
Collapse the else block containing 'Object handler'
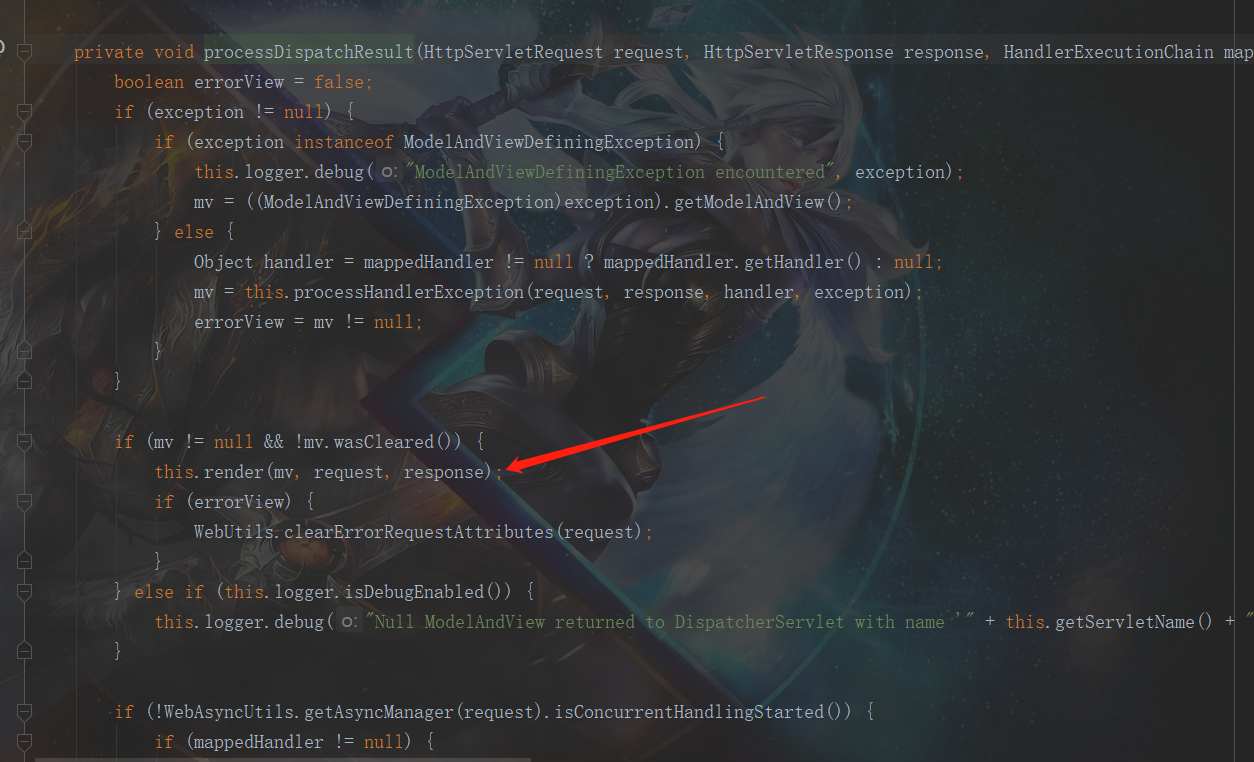coord(25,232)
